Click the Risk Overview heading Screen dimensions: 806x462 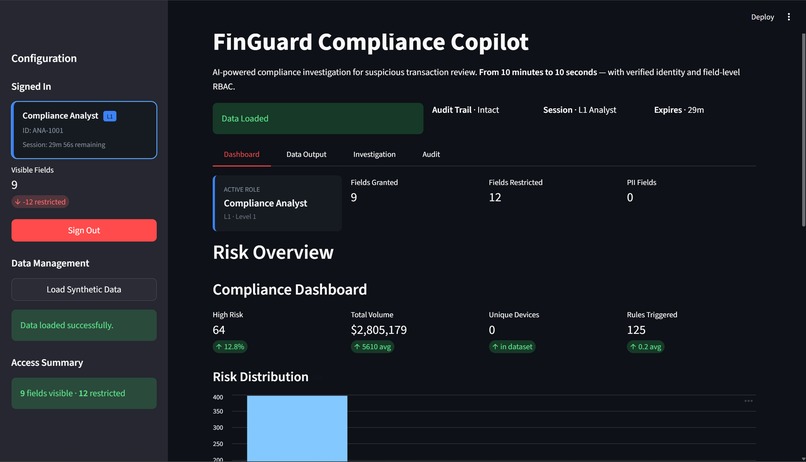(273, 252)
